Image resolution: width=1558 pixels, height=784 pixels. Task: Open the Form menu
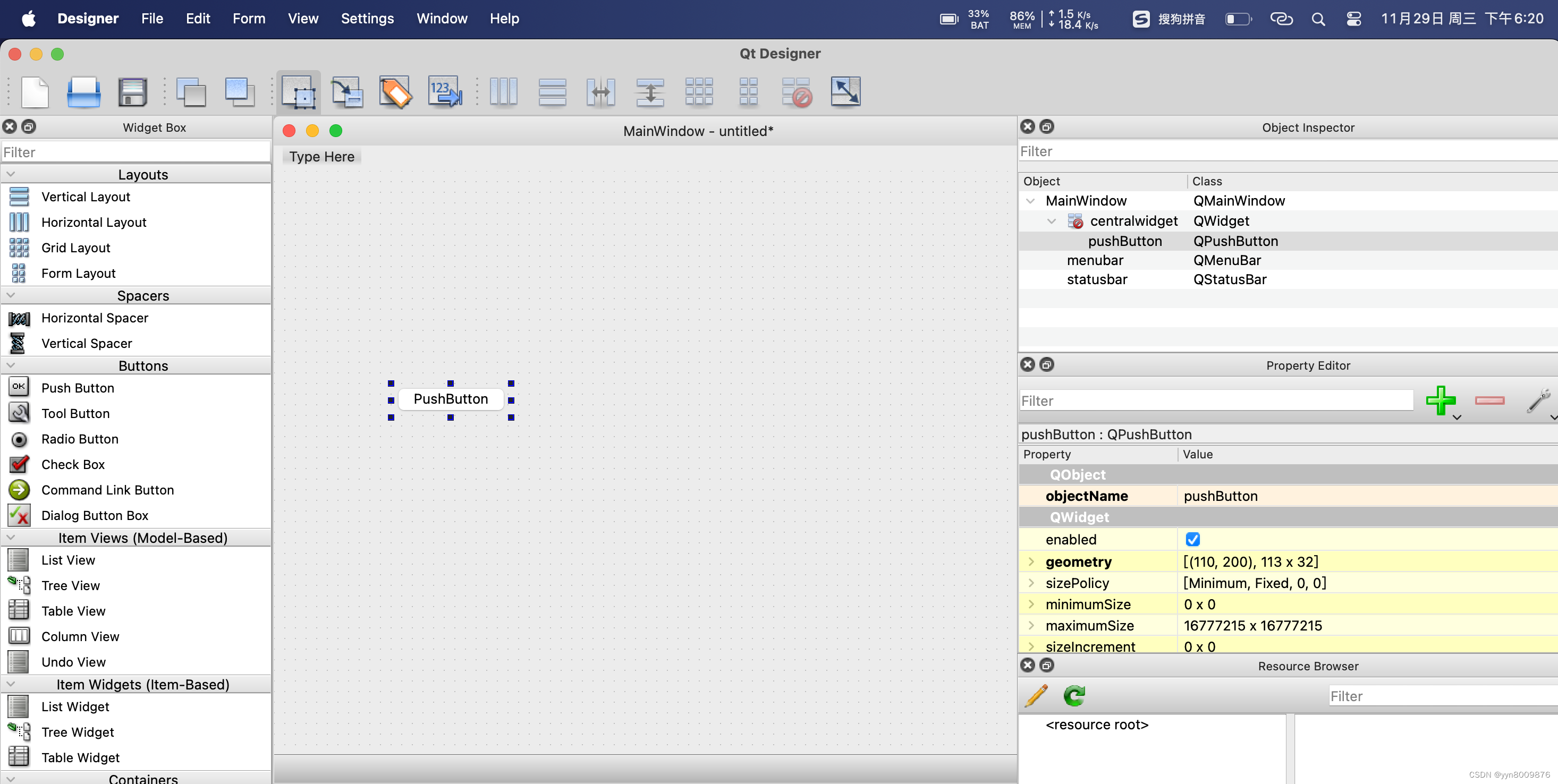pos(249,19)
